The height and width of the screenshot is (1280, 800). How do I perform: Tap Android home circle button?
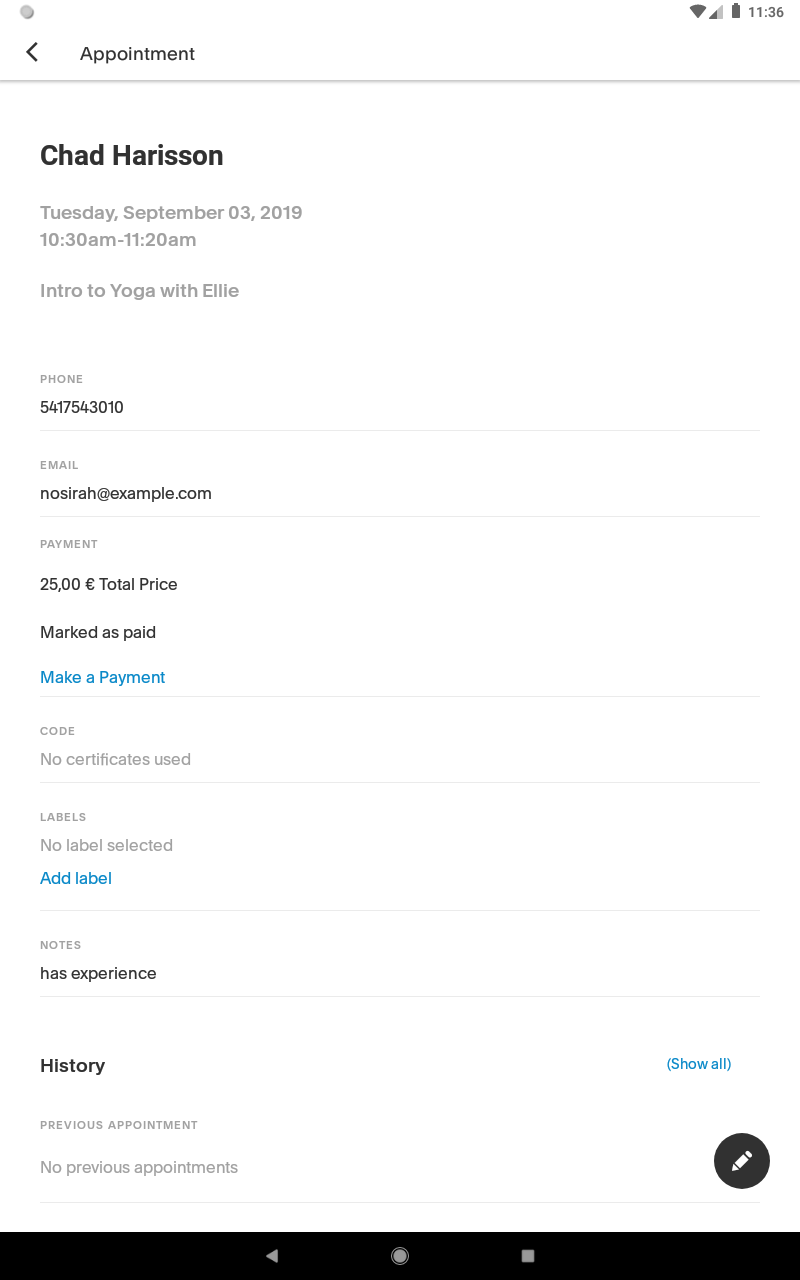[x=400, y=1256]
